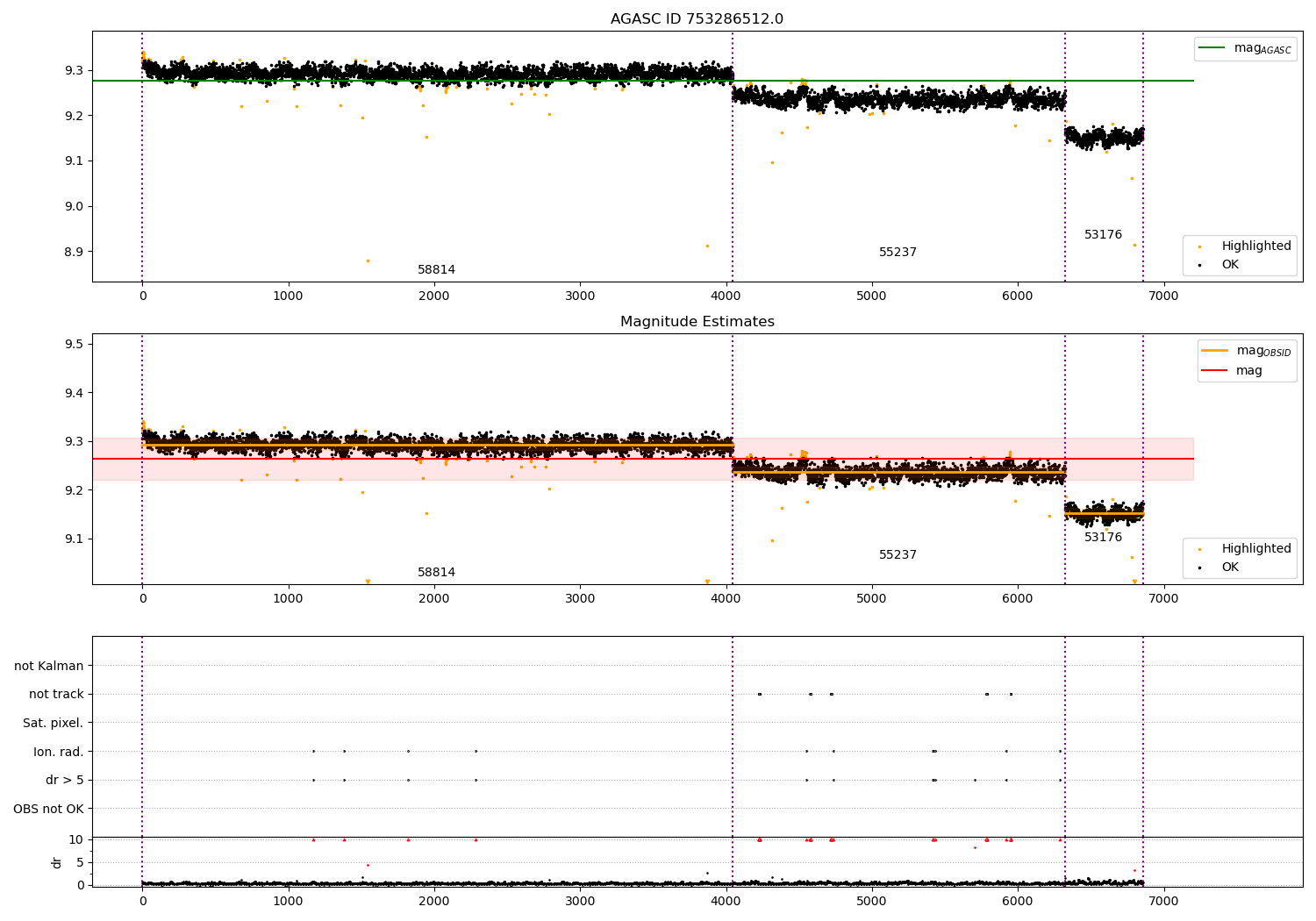This screenshot has height=921, width=1316.
Task: Click the 1000 x-tick under Magnitude Estimates plot
Action: click(288, 598)
